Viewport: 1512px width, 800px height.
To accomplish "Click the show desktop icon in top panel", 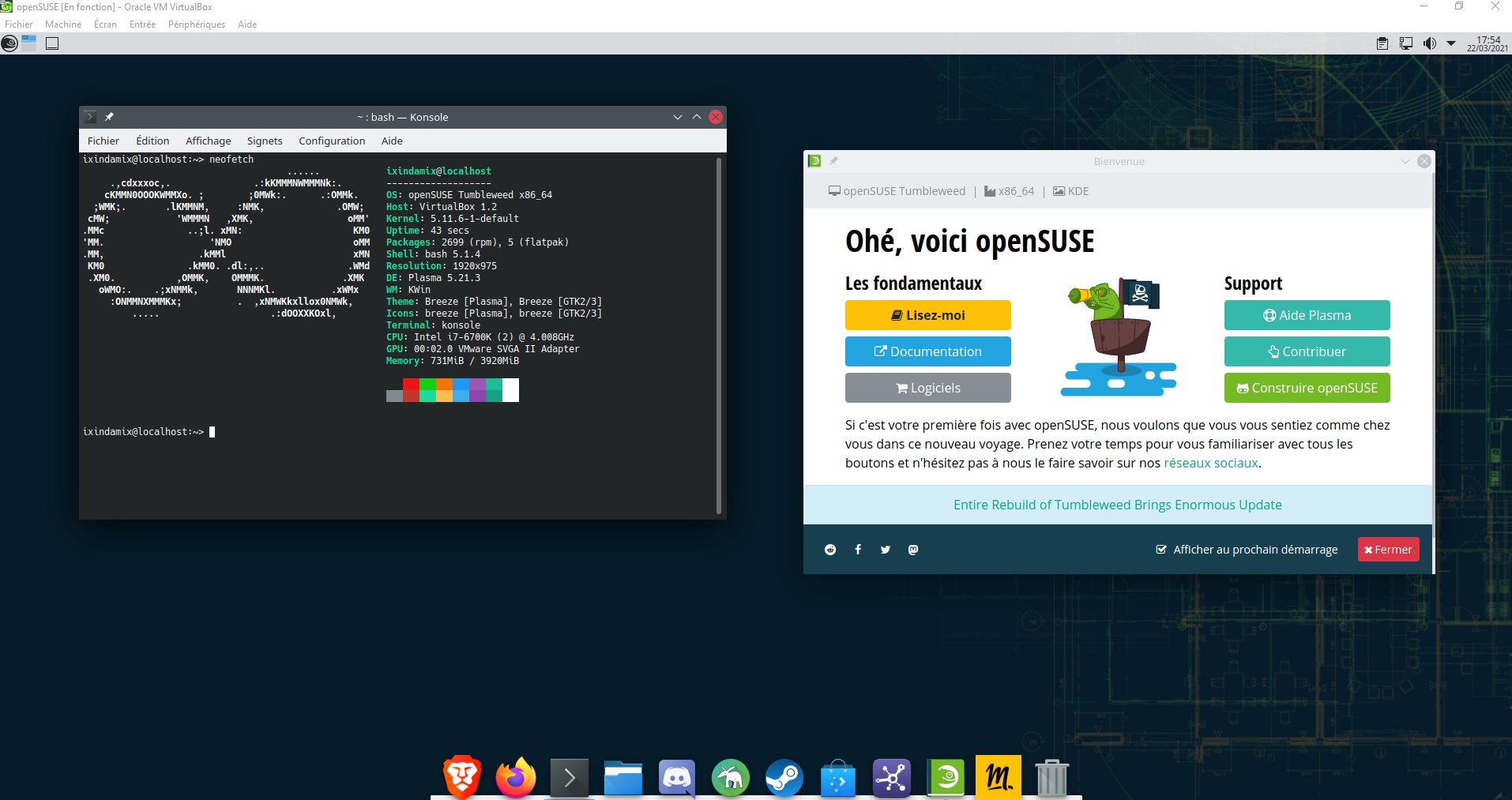I will coord(52,43).
